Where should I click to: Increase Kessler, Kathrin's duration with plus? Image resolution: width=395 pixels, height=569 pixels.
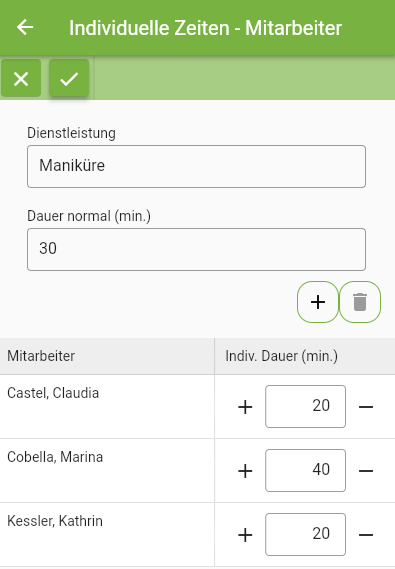pyautogui.click(x=245, y=535)
